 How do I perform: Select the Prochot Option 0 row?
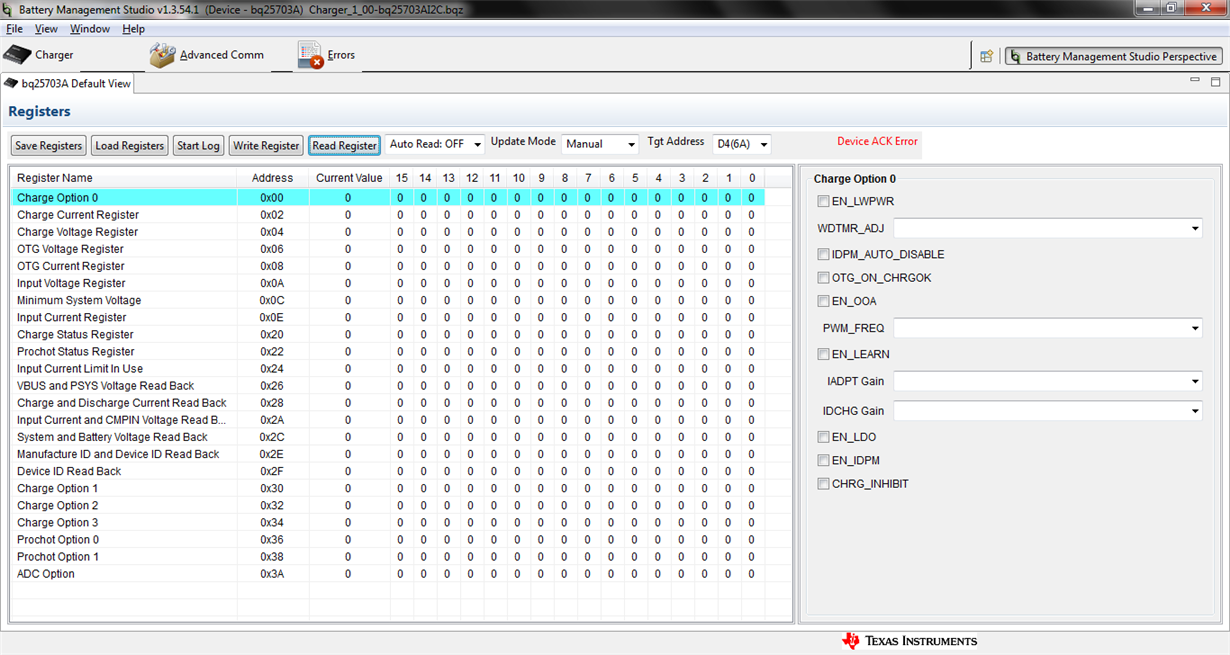coord(388,539)
